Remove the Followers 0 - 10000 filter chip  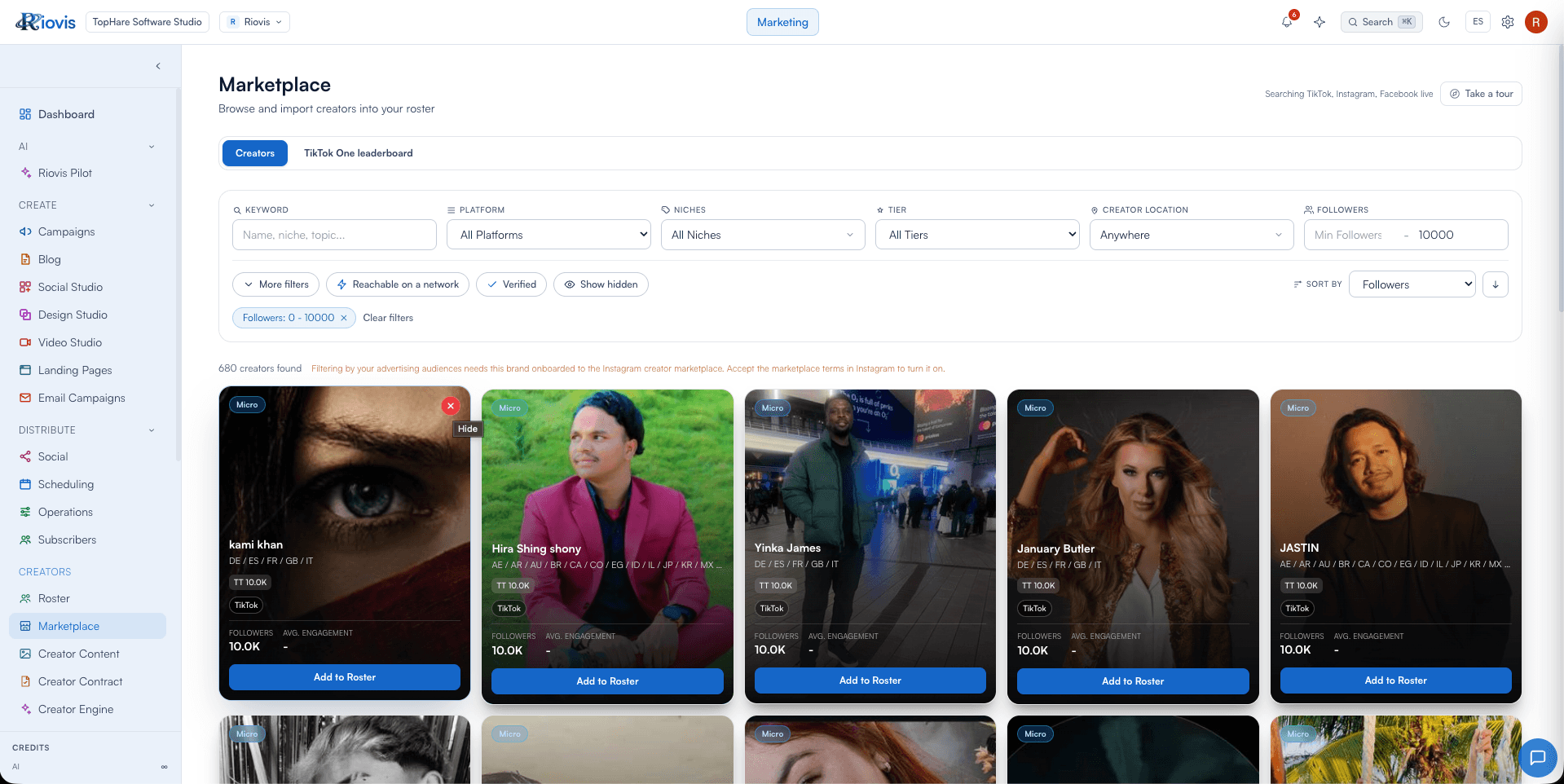pyautogui.click(x=344, y=318)
